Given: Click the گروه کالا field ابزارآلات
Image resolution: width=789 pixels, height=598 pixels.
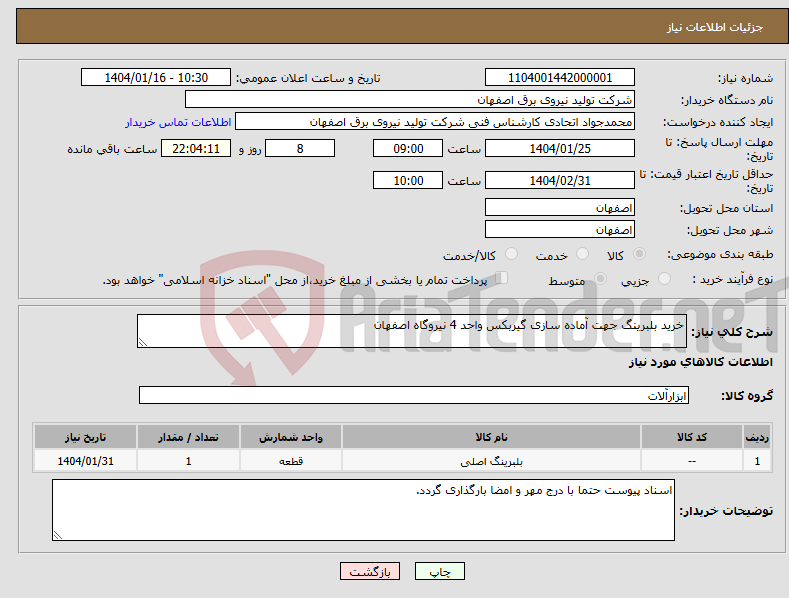Looking at the screenshot, I should pyautogui.click(x=414, y=395).
